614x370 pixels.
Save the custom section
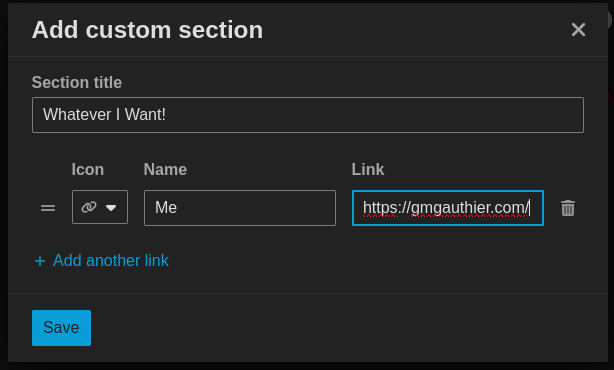(61, 328)
